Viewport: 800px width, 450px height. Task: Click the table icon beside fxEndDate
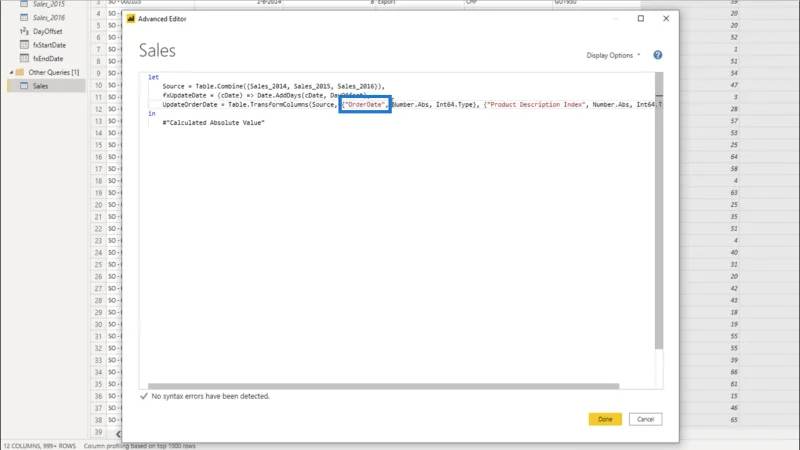[24, 59]
